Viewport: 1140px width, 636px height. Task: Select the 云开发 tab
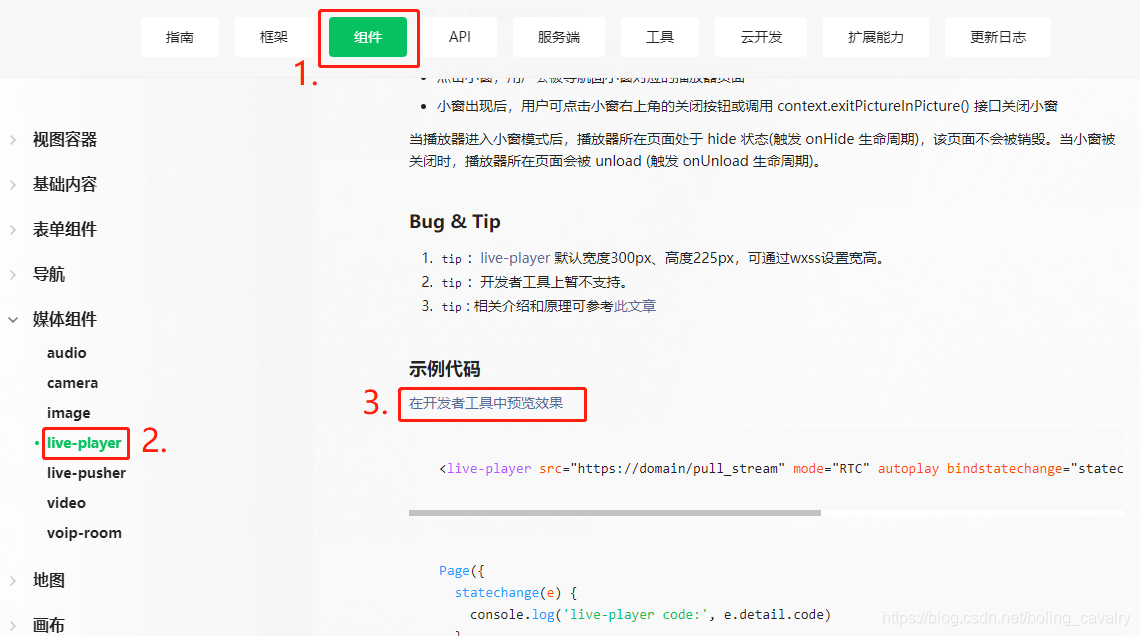tap(760, 37)
